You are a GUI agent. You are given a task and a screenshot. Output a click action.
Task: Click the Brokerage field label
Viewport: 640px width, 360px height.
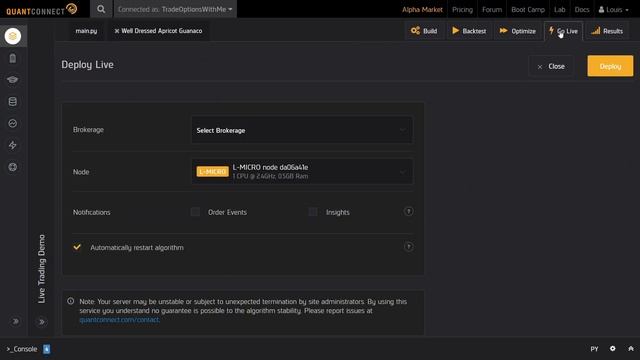coord(88,130)
